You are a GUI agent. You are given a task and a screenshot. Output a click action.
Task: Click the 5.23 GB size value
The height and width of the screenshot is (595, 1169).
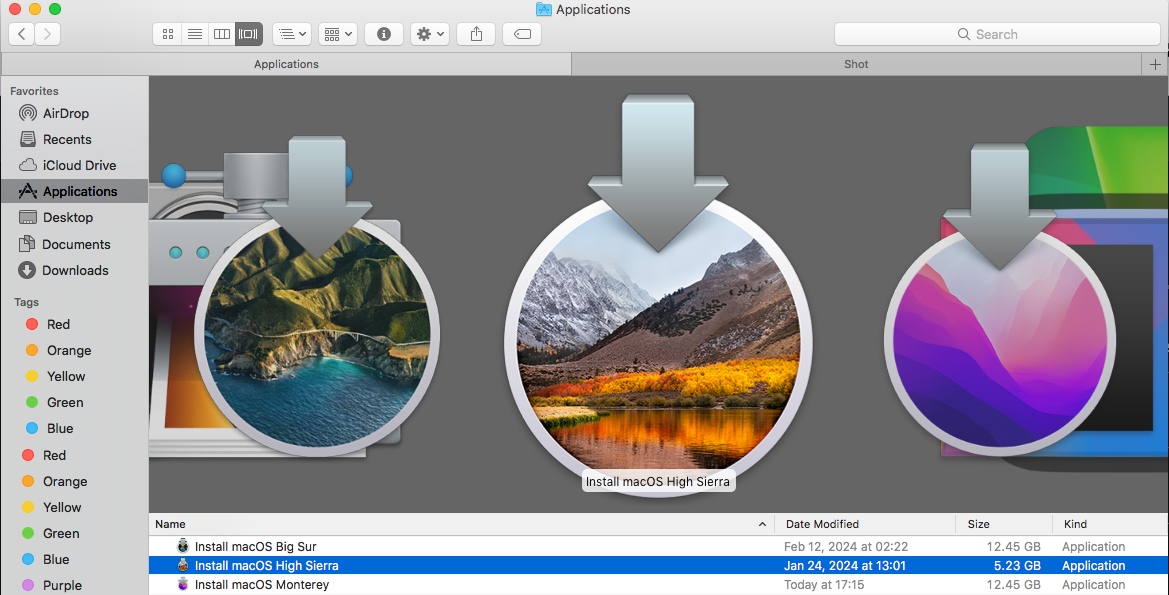pos(1017,566)
